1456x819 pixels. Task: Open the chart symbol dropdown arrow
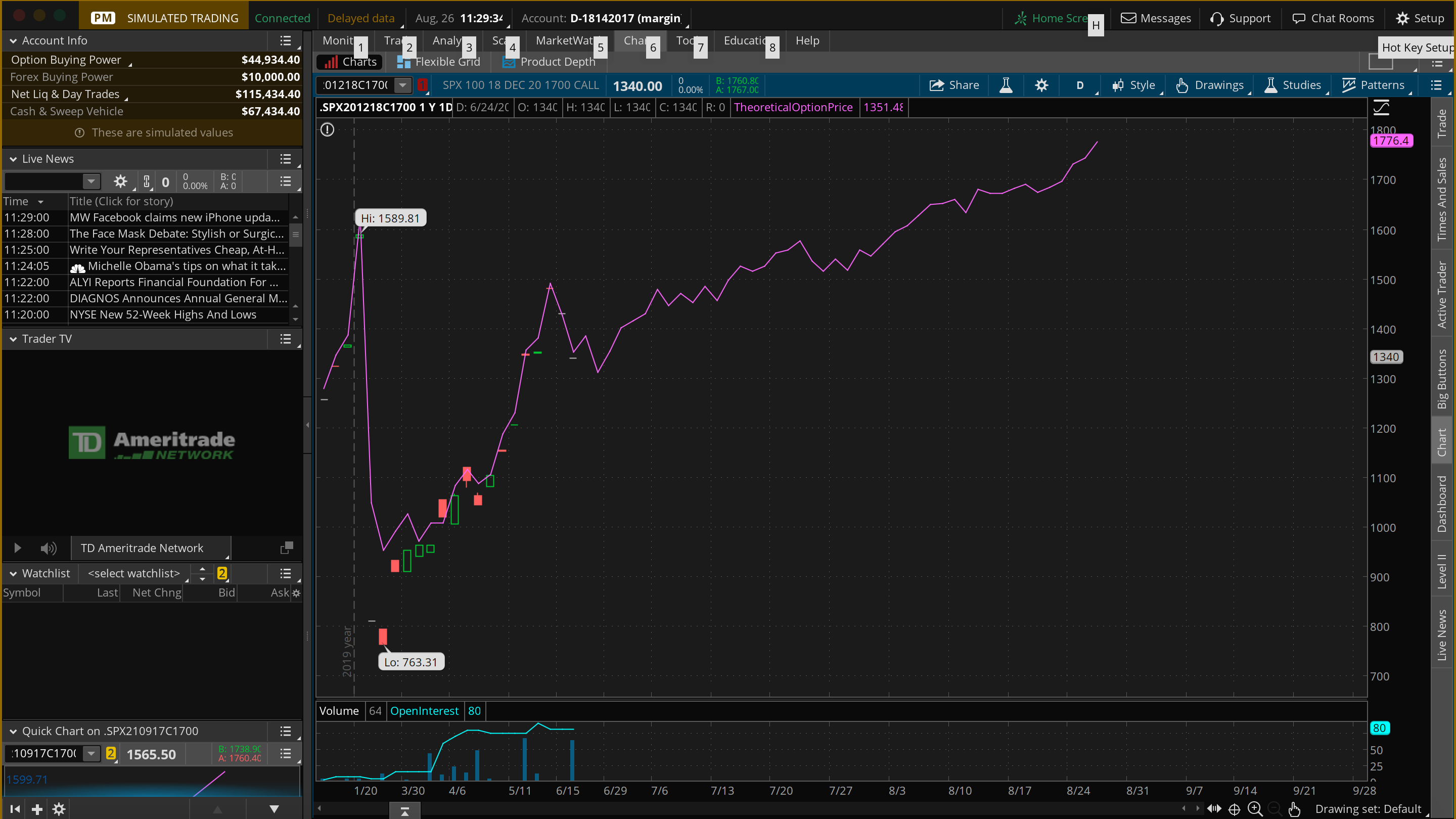[x=402, y=85]
